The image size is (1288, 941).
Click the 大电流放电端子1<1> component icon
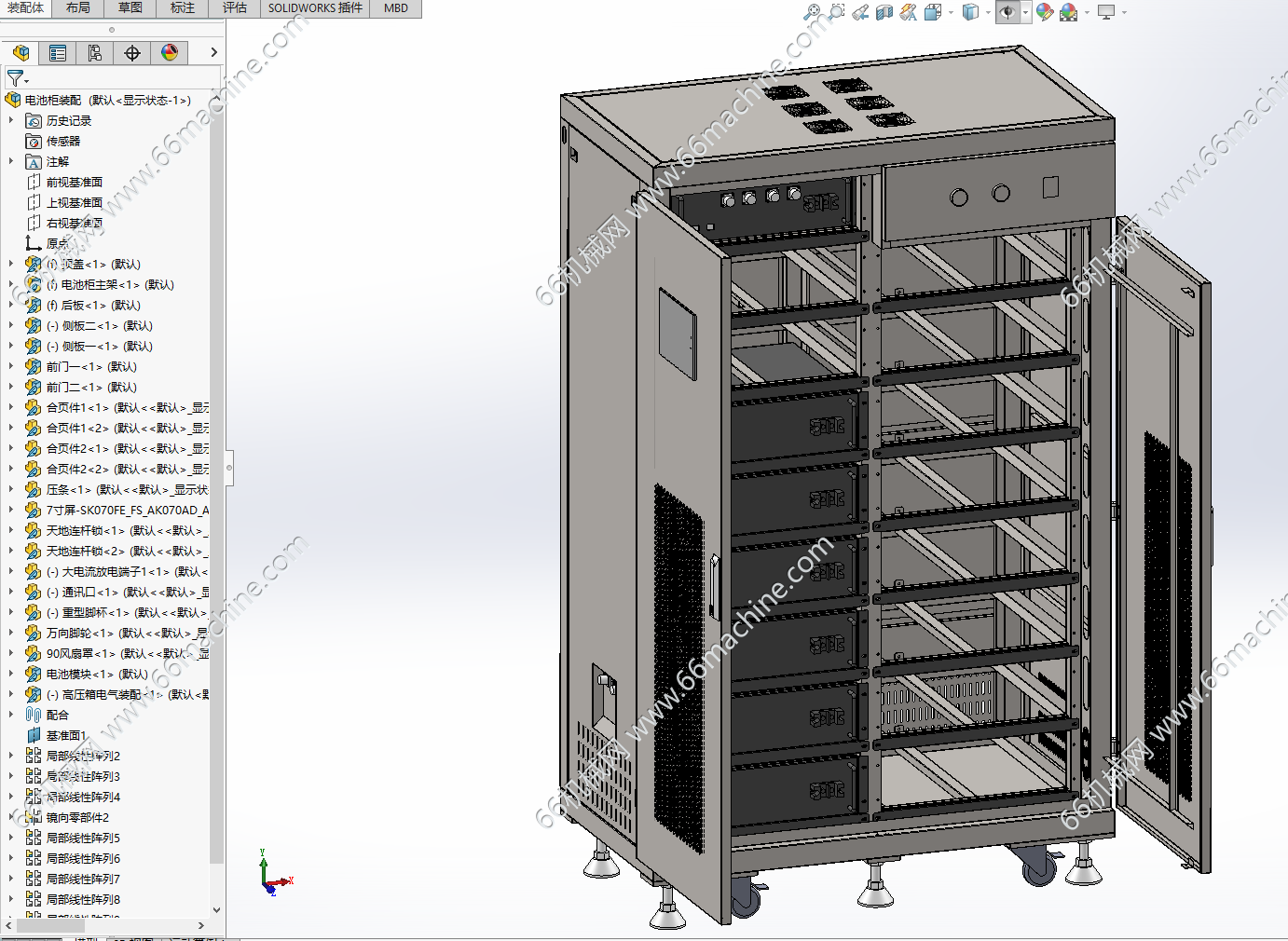[x=34, y=571]
